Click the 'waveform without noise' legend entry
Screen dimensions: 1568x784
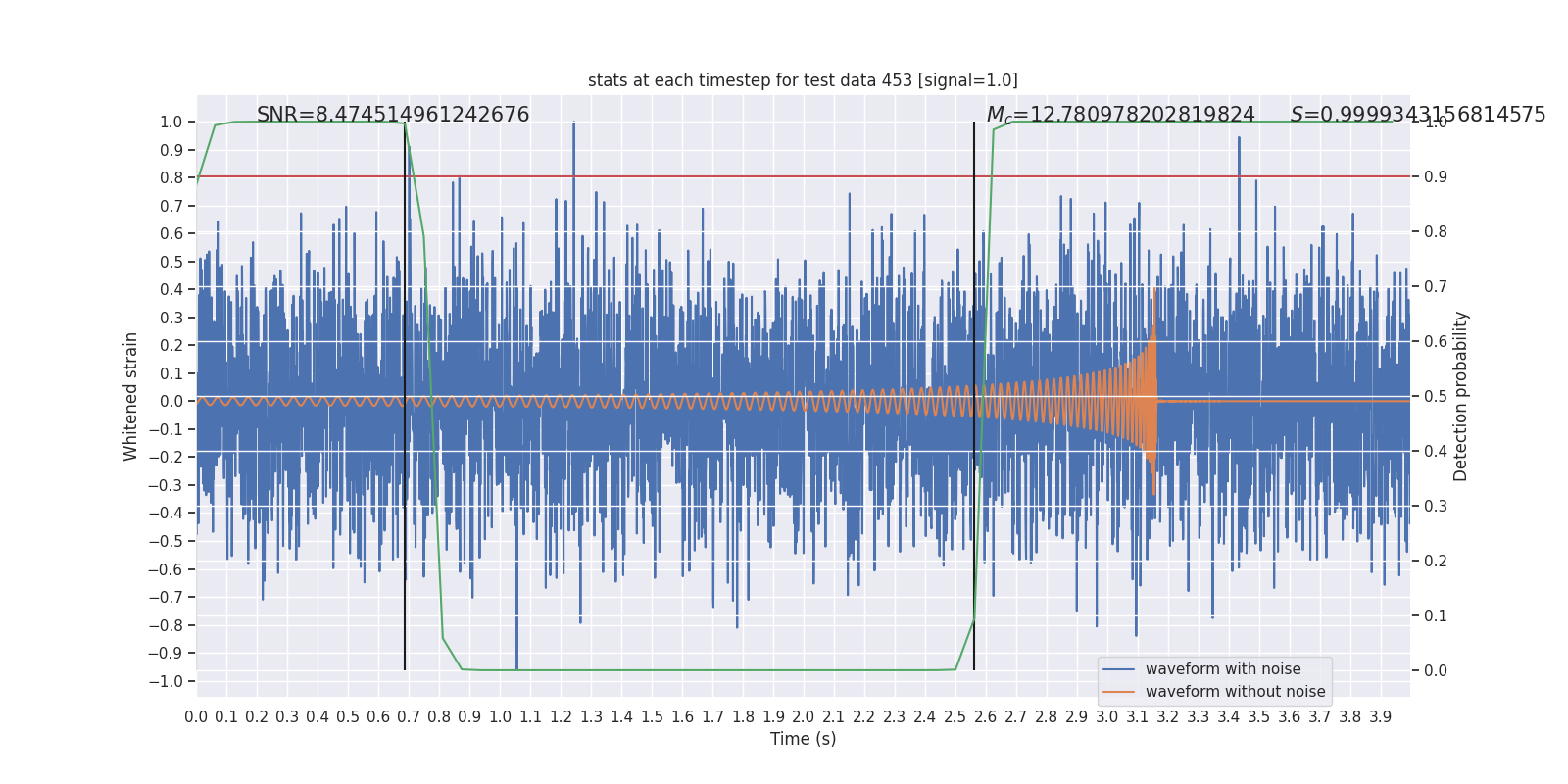[x=1235, y=692]
